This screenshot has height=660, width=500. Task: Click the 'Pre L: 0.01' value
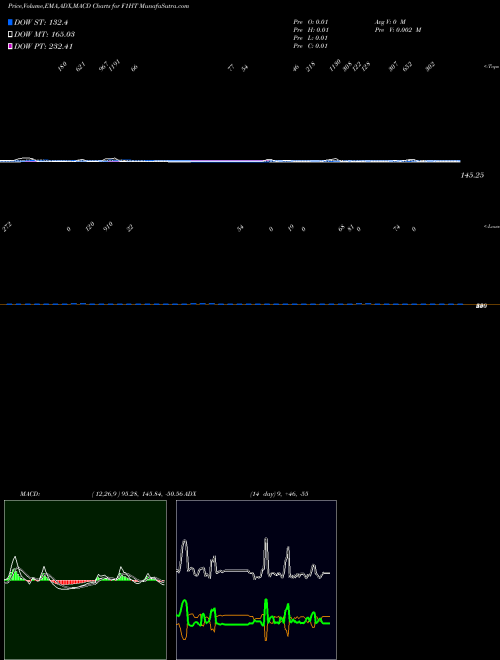point(311,38)
